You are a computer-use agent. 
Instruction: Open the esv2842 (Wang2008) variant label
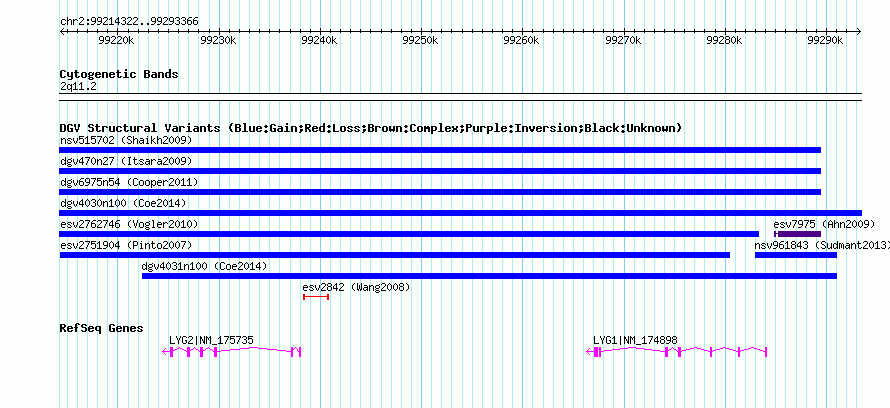point(356,287)
